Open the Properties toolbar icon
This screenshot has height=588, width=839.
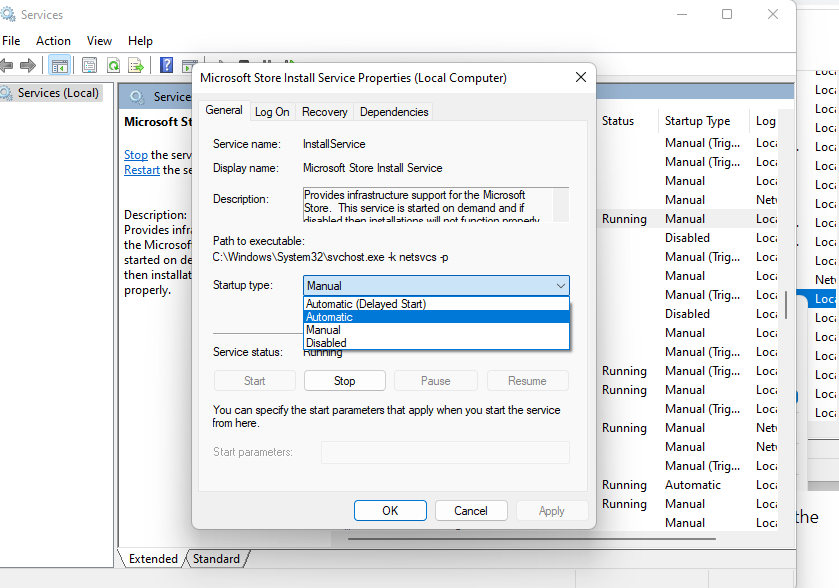point(89,66)
